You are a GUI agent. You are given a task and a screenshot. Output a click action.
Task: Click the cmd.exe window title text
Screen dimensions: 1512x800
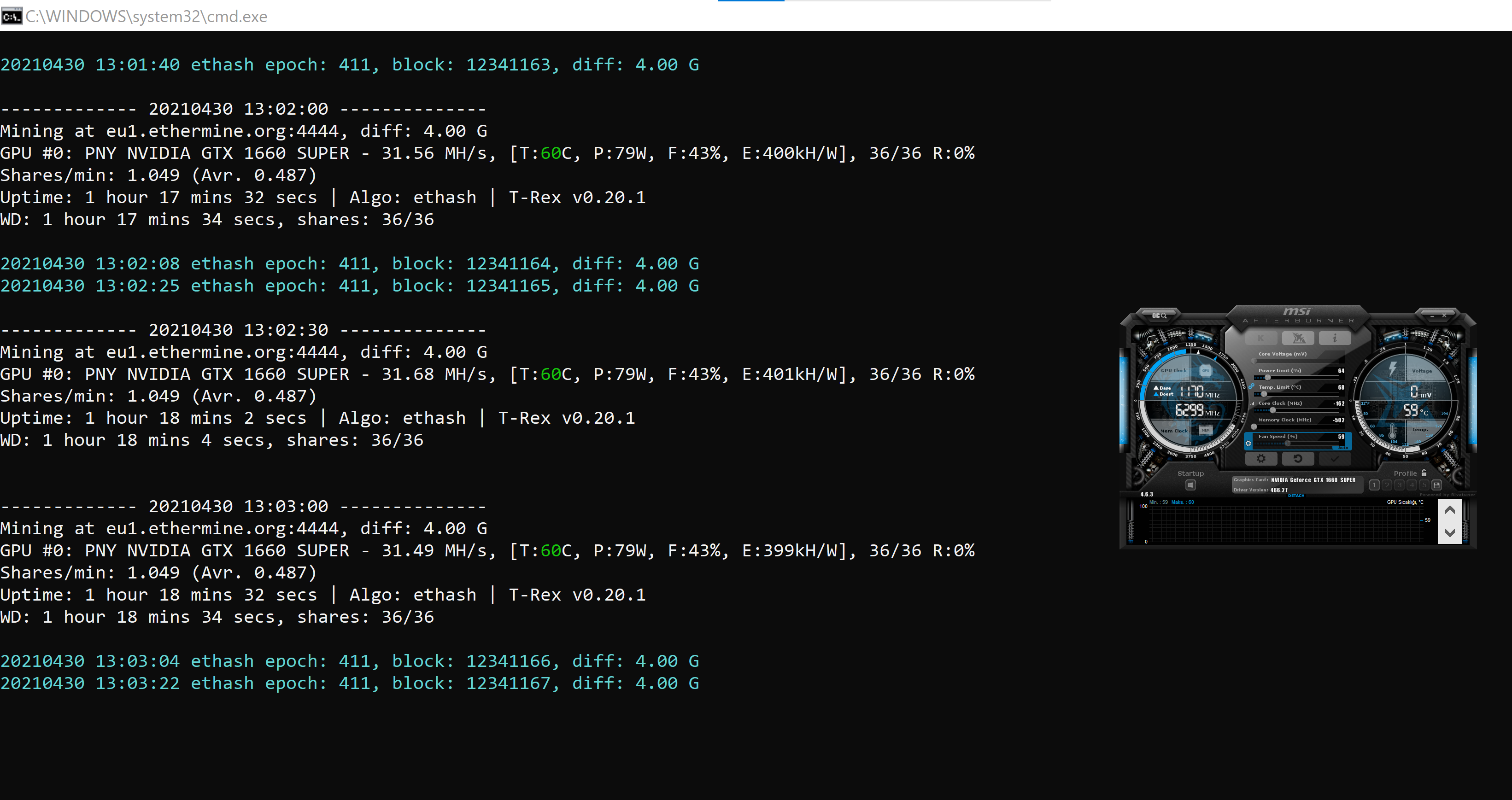pyautogui.click(x=146, y=17)
